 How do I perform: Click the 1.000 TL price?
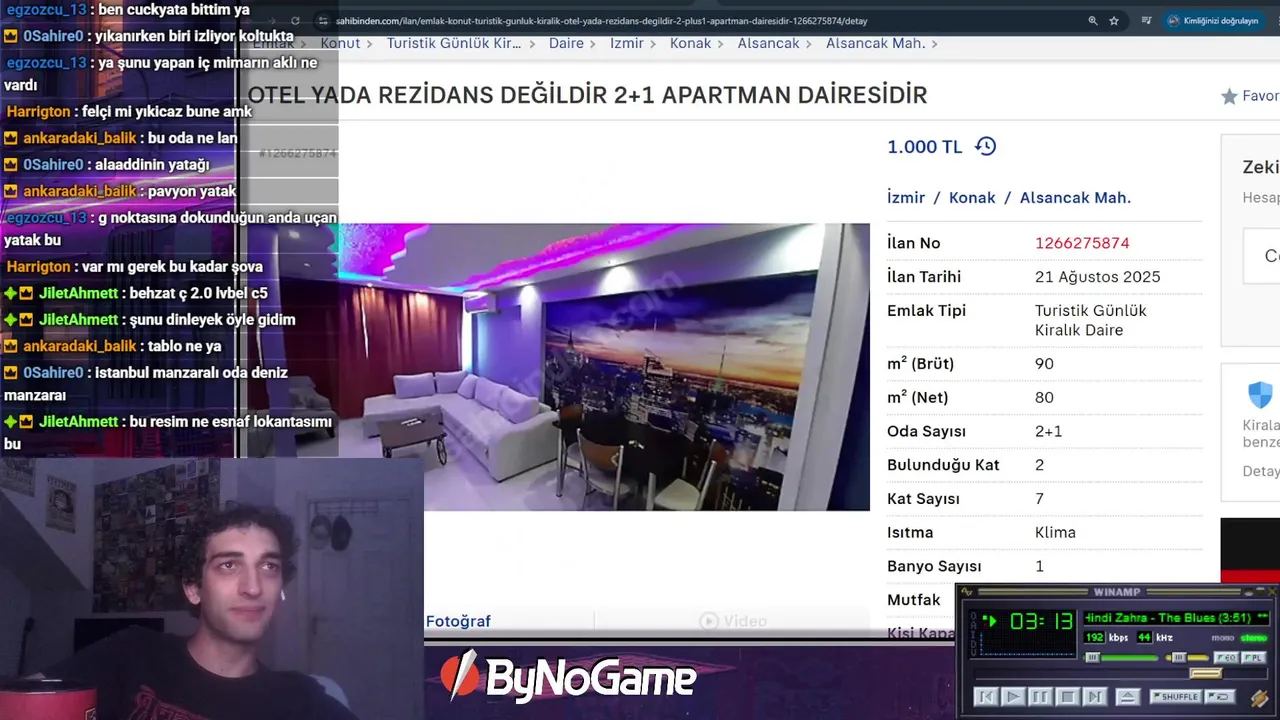tap(924, 147)
